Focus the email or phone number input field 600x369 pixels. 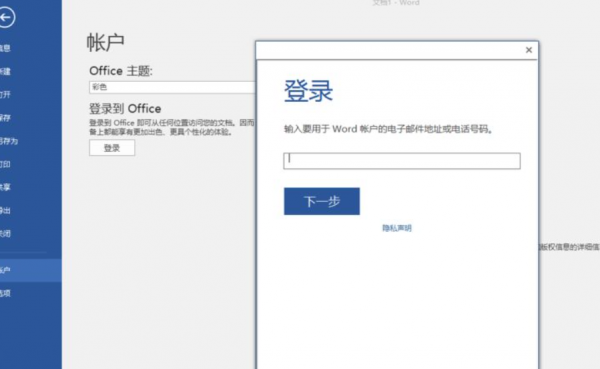(x=402, y=161)
